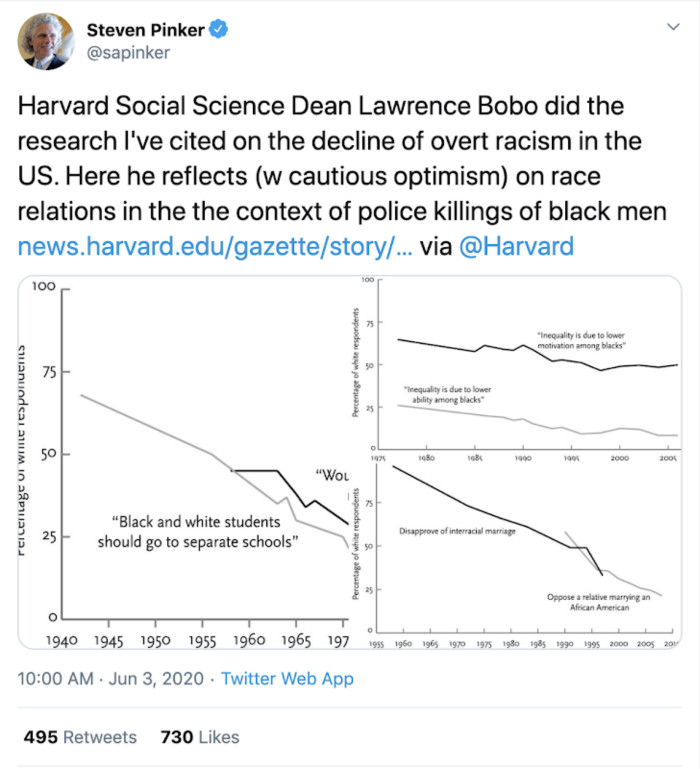Click the @Harvard mention
The width and height of the screenshot is (700, 769).
coord(516,246)
